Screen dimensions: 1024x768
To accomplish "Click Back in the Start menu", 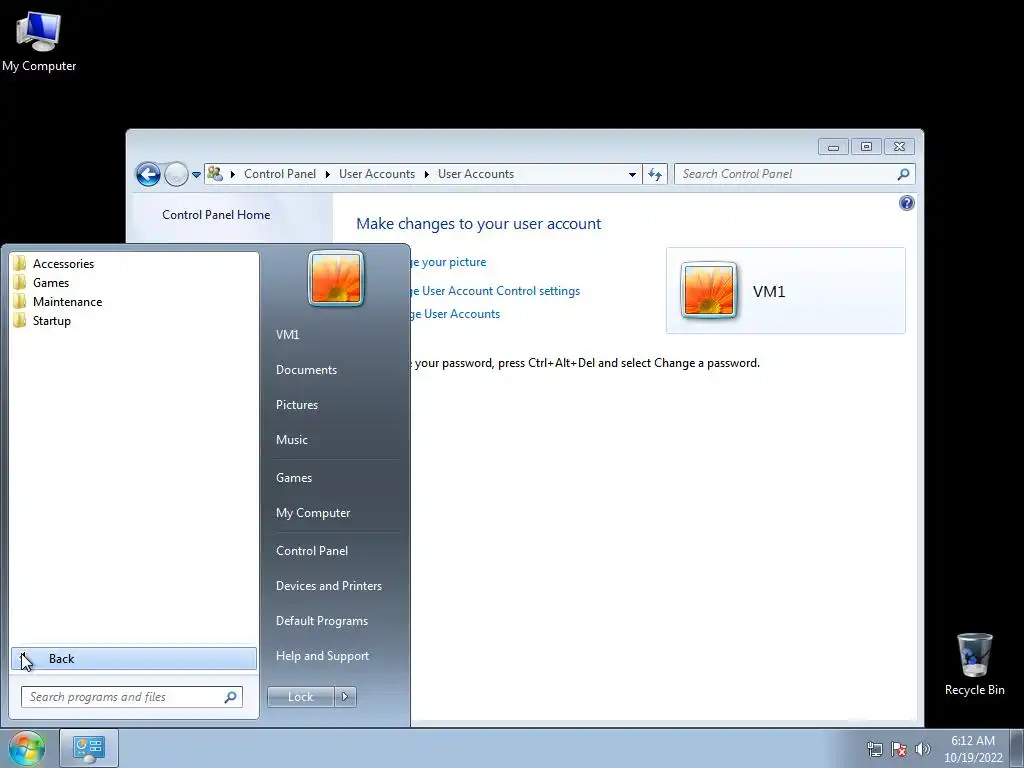I will (x=134, y=659).
